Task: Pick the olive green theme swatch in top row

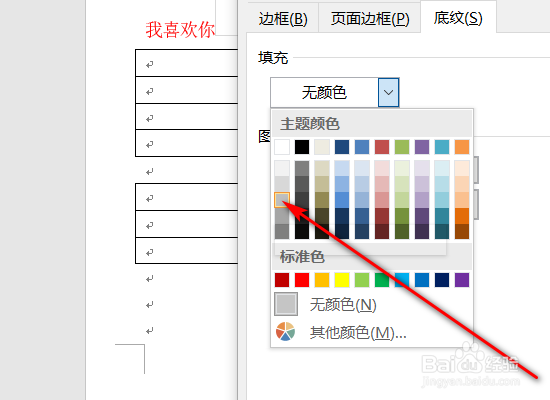Action: pyautogui.click(x=402, y=147)
